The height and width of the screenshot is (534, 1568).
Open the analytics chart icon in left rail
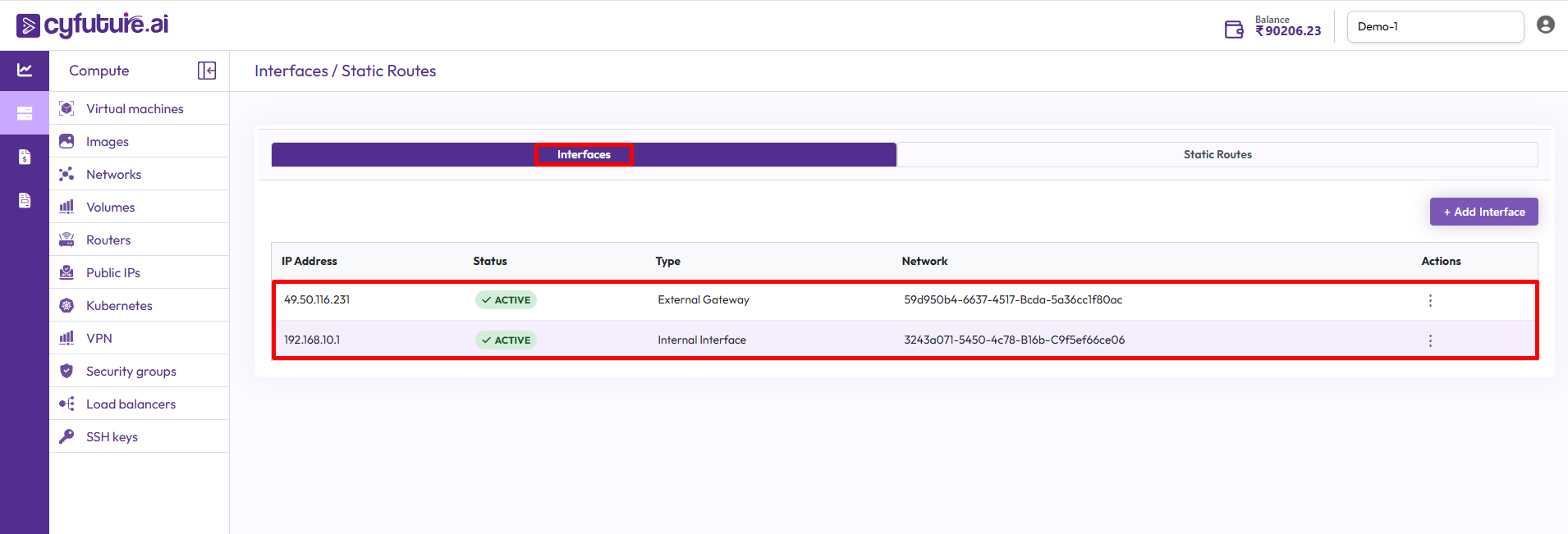(25, 71)
